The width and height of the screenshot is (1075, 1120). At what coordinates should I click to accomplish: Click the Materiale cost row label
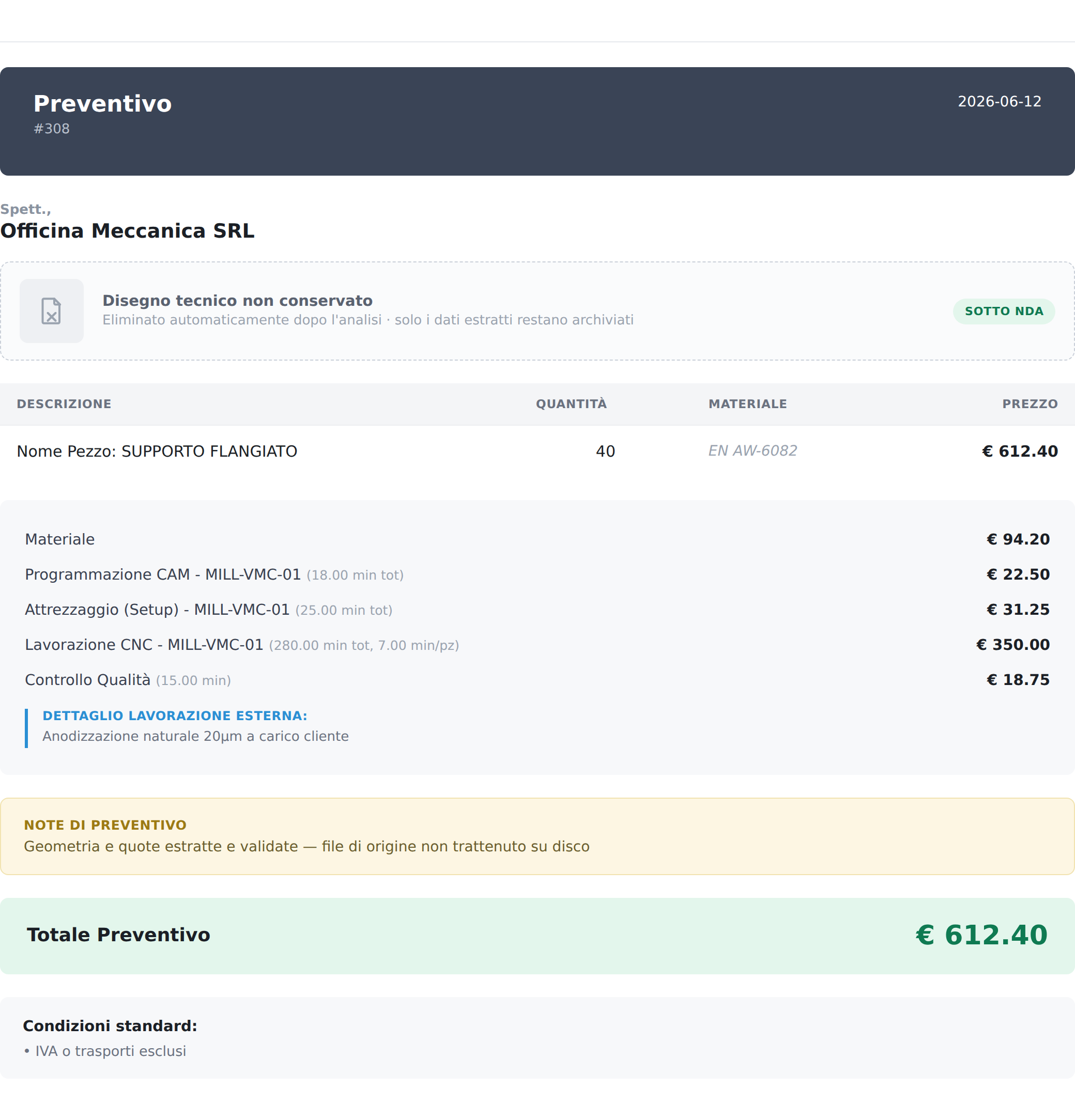pyautogui.click(x=59, y=539)
